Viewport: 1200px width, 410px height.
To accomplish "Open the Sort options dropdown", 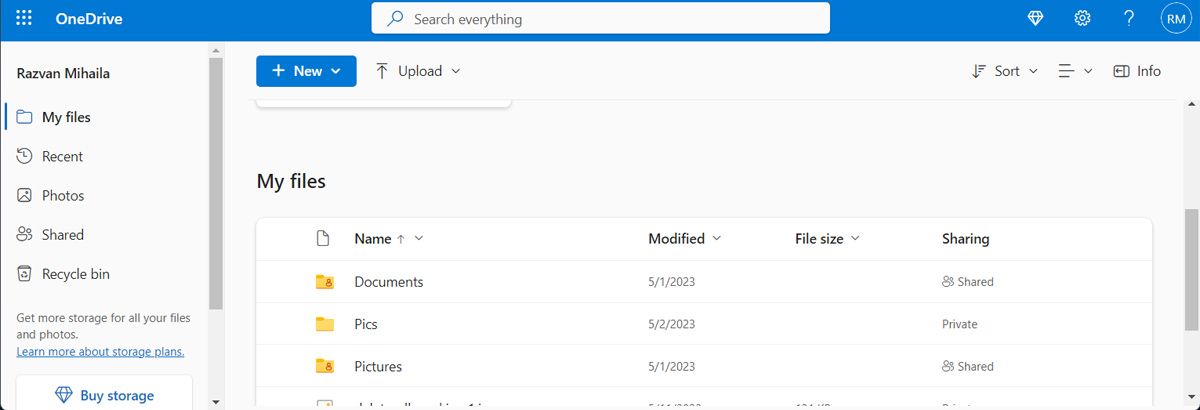I will coord(1005,71).
